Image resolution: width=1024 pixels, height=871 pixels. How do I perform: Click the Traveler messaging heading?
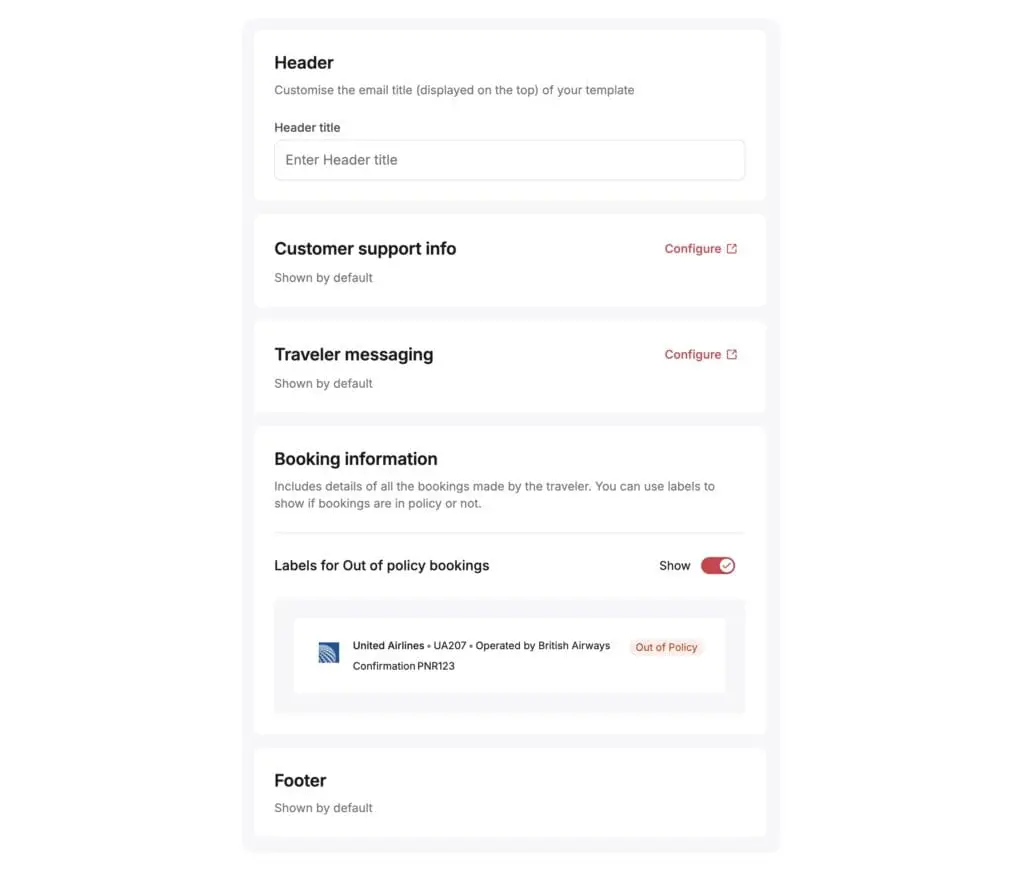(x=354, y=354)
